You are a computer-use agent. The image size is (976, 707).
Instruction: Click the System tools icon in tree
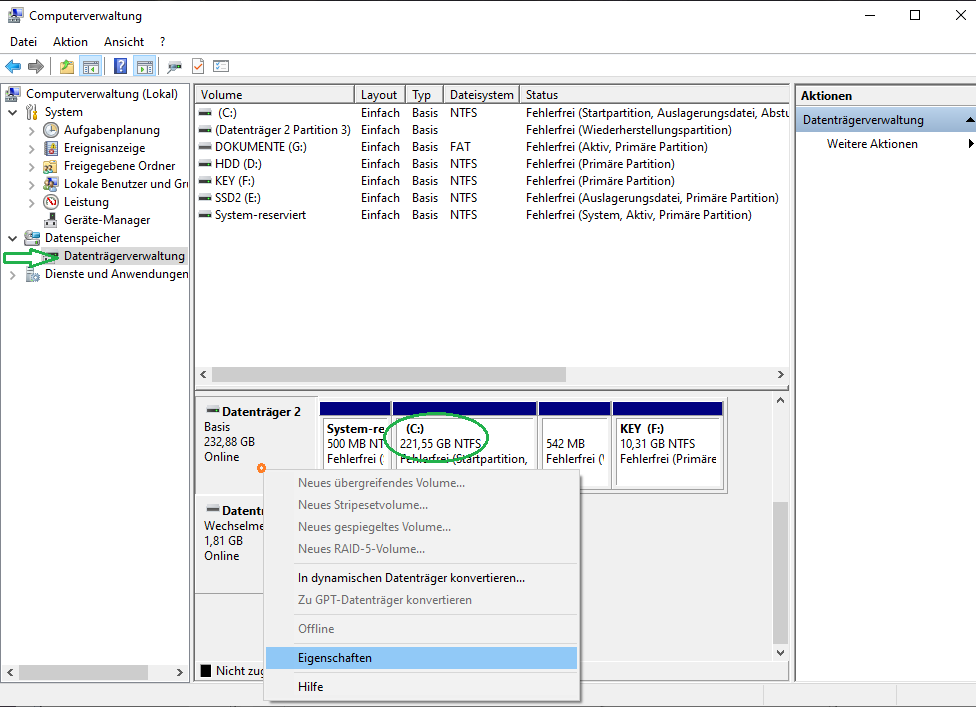click(32, 112)
